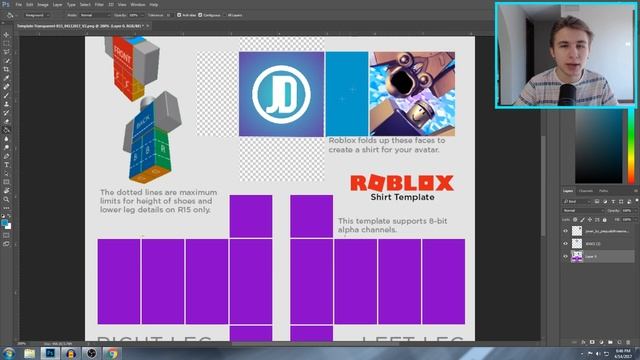
Task: Lock layer position icon
Action: coord(590,220)
